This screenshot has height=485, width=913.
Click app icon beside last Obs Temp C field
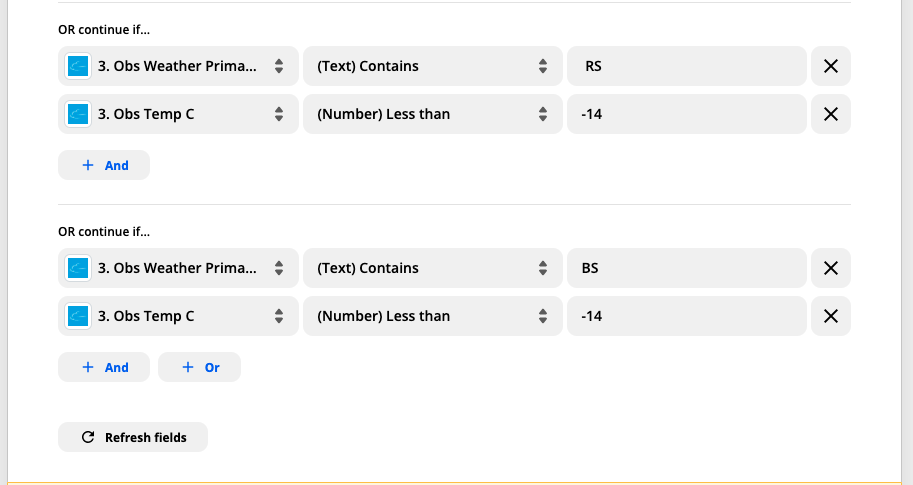coord(78,316)
